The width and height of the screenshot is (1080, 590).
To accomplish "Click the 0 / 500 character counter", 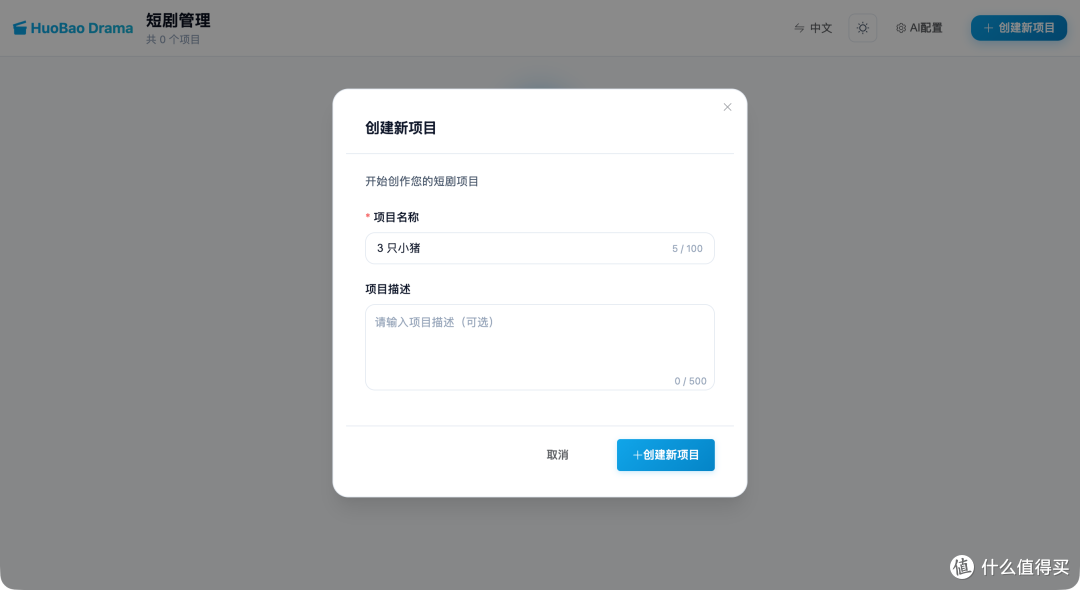I will tap(690, 381).
